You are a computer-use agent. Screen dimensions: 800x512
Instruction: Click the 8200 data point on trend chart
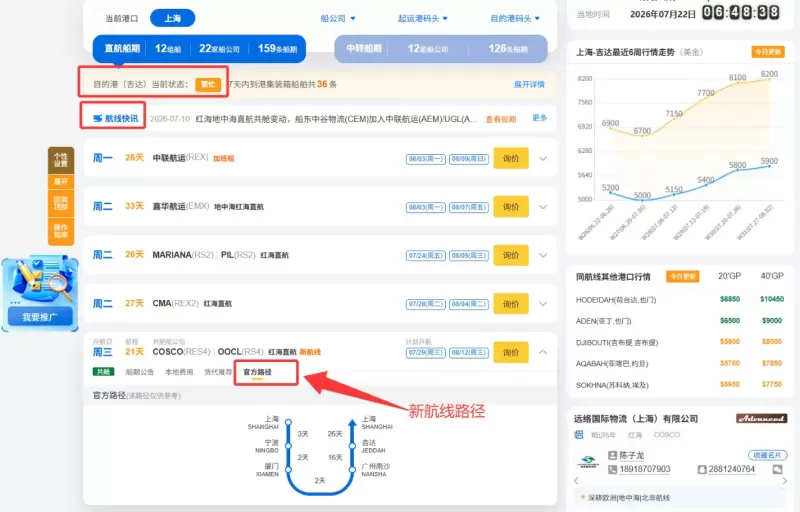coord(769,79)
